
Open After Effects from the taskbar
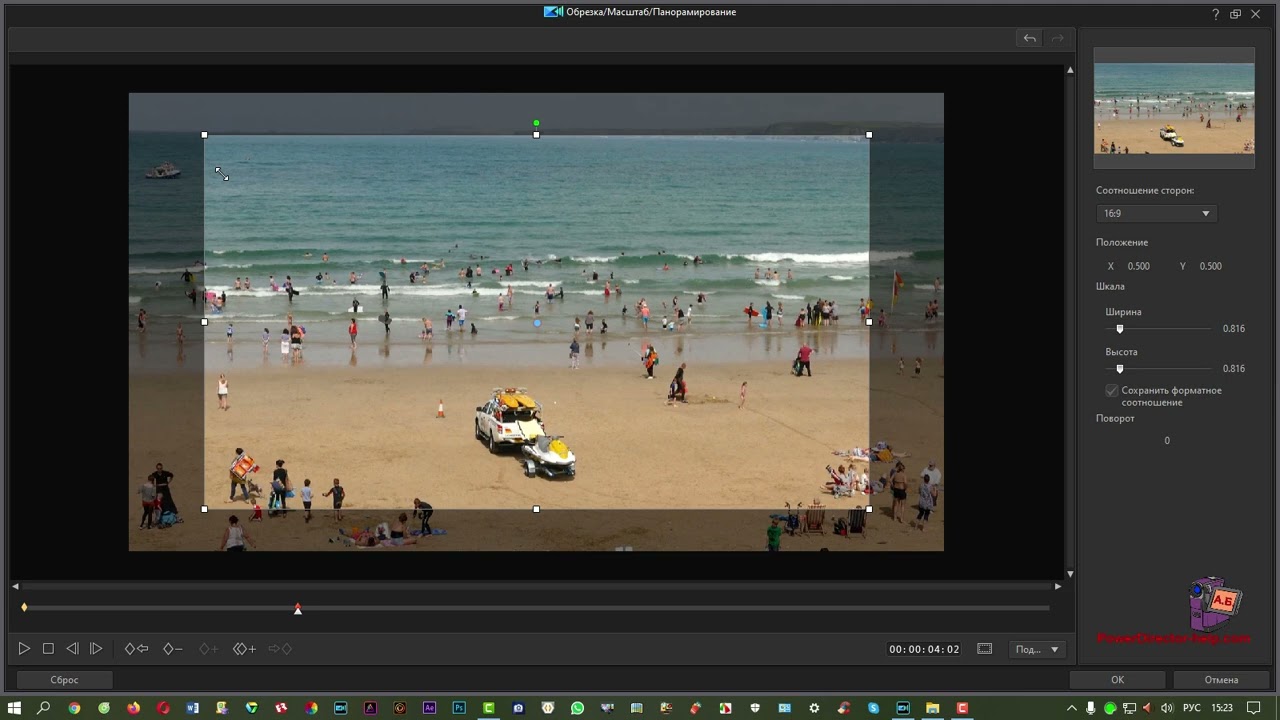tap(429, 708)
